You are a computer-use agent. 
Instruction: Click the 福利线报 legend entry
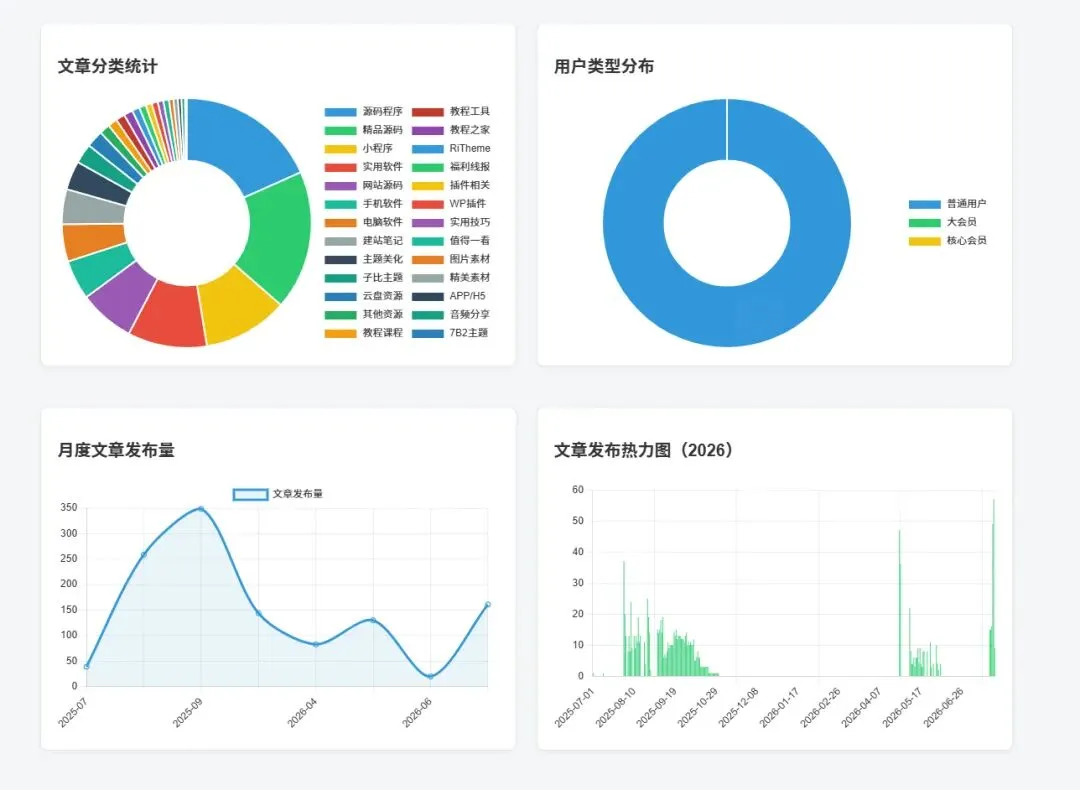tap(451, 167)
